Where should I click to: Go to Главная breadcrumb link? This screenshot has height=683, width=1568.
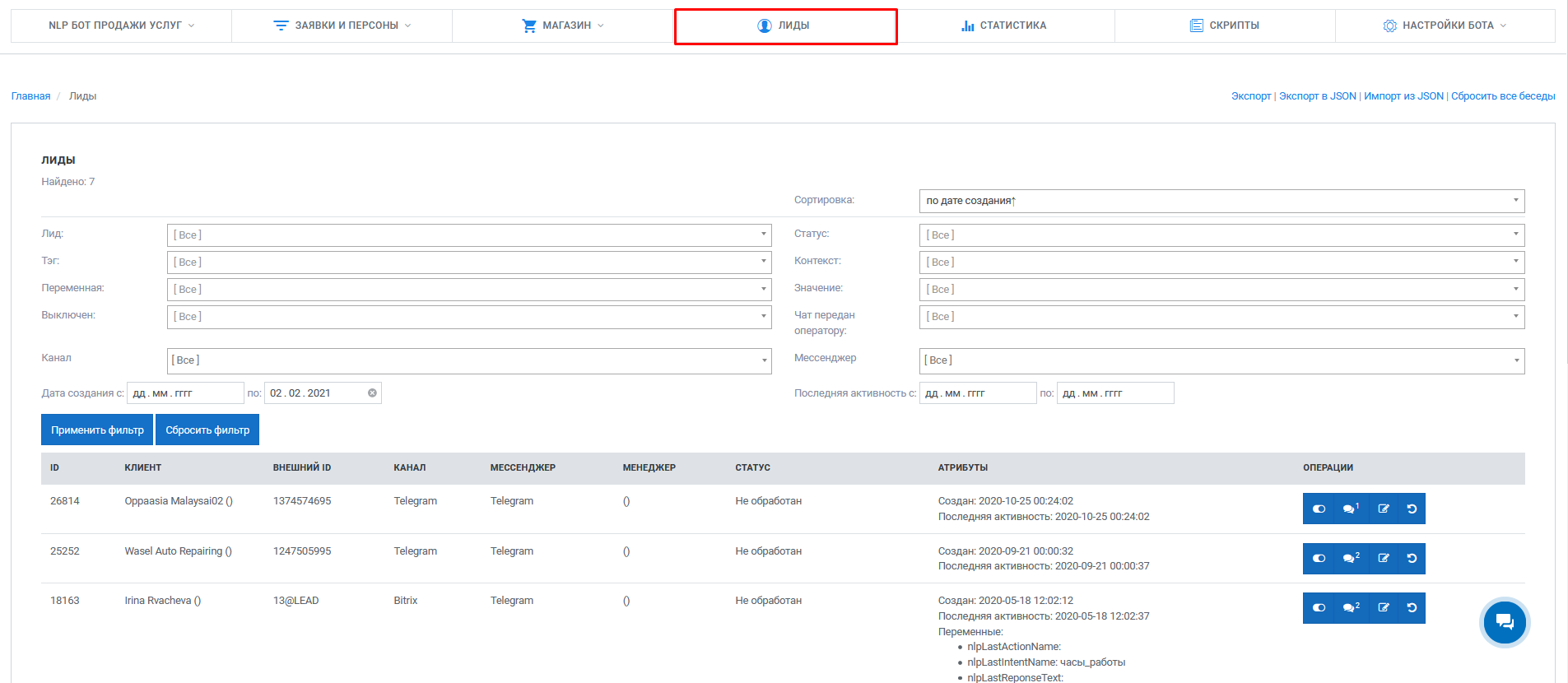(x=30, y=96)
